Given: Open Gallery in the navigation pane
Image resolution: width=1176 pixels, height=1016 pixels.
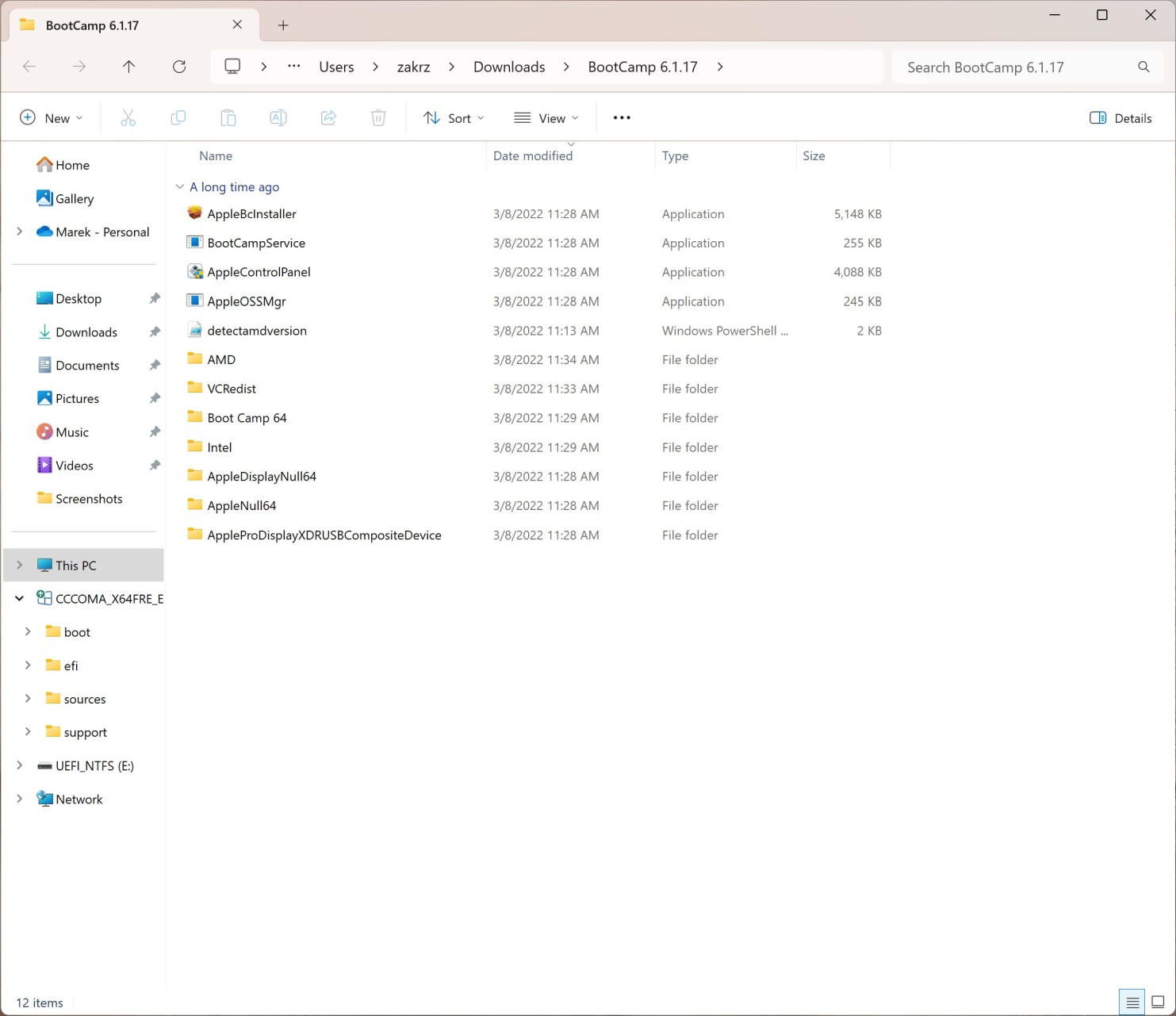Looking at the screenshot, I should [x=65, y=198].
